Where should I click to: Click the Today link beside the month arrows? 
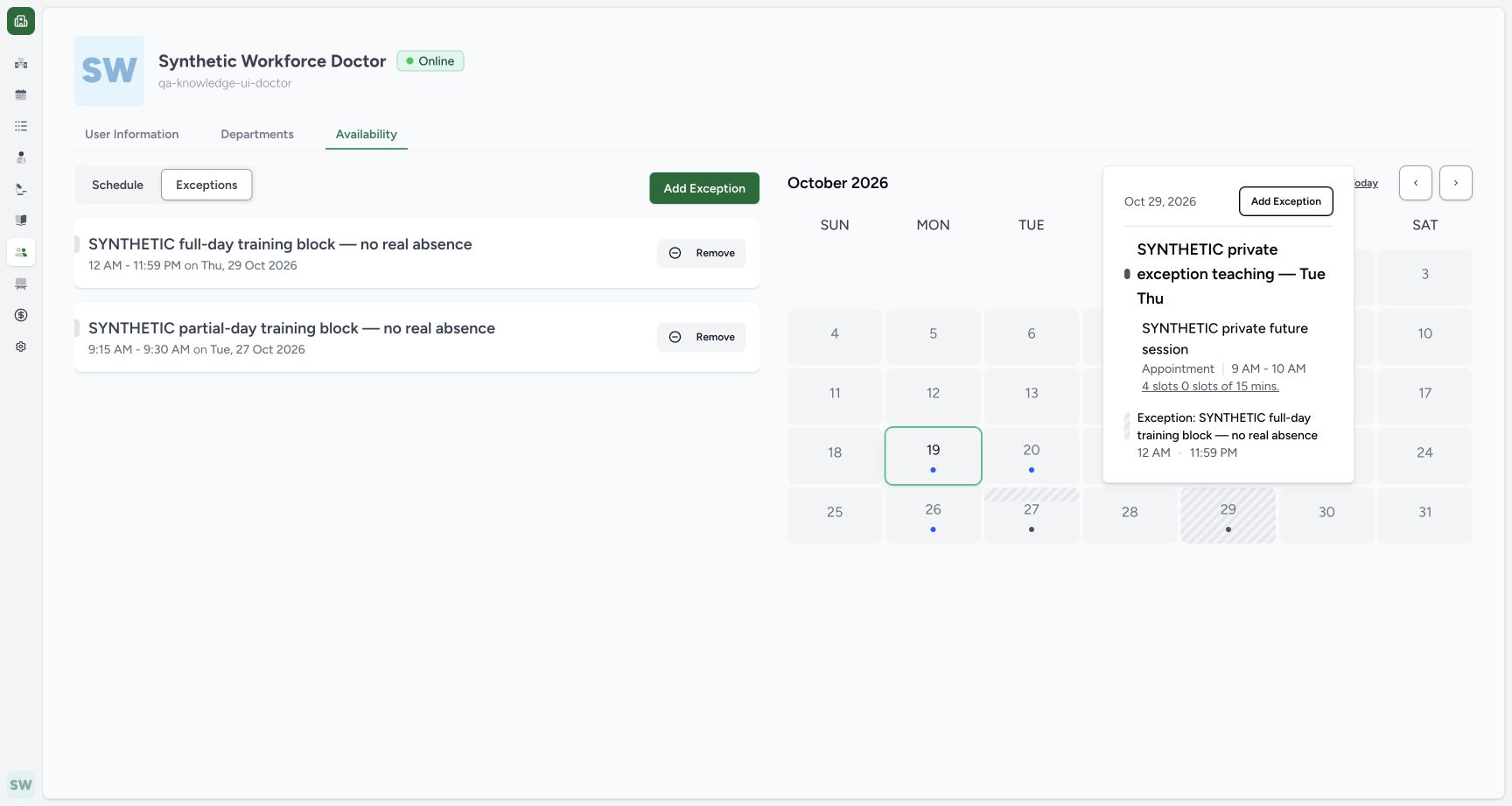click(1366, 183)
